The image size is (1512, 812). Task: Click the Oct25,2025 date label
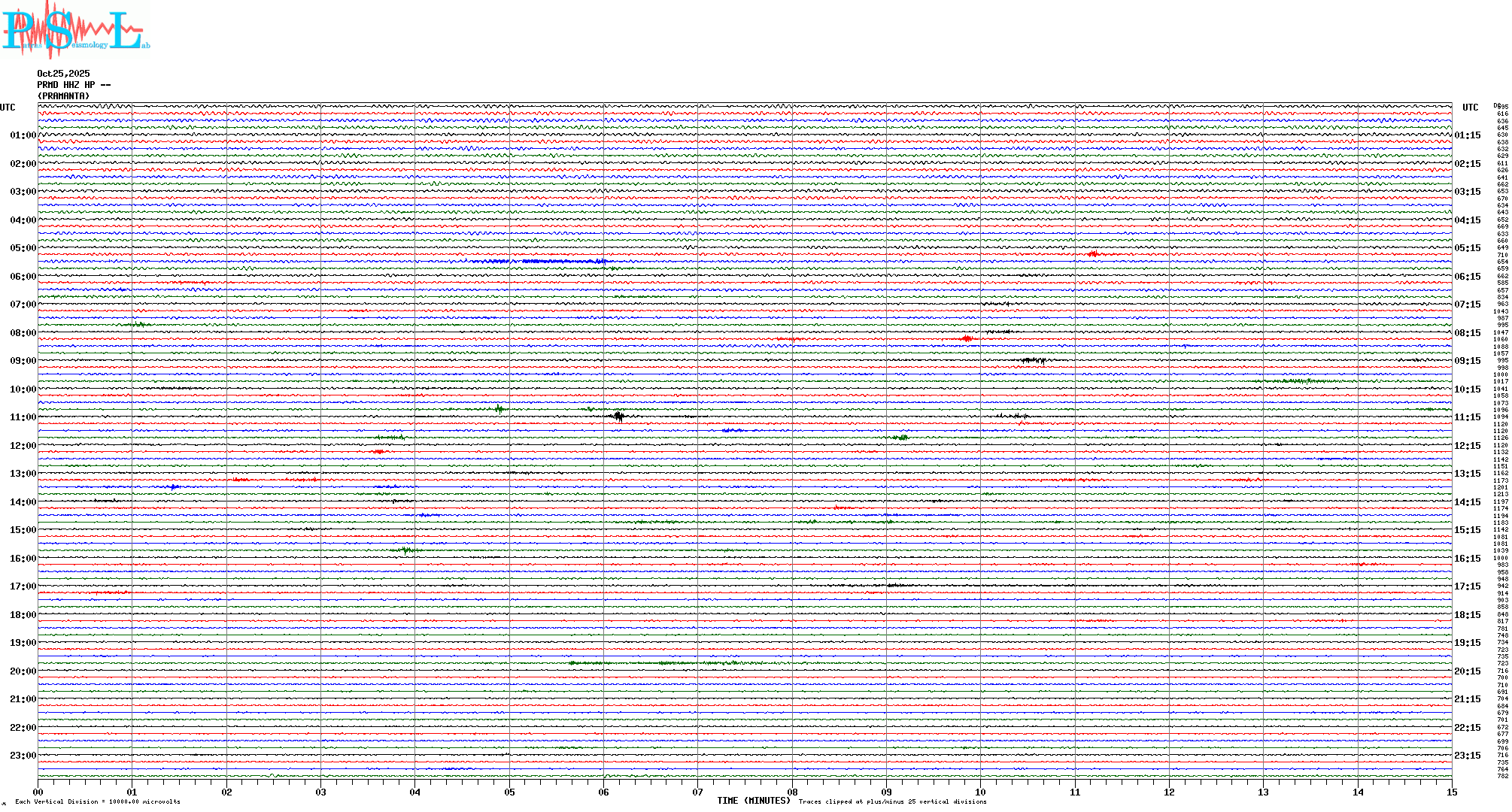63,74
